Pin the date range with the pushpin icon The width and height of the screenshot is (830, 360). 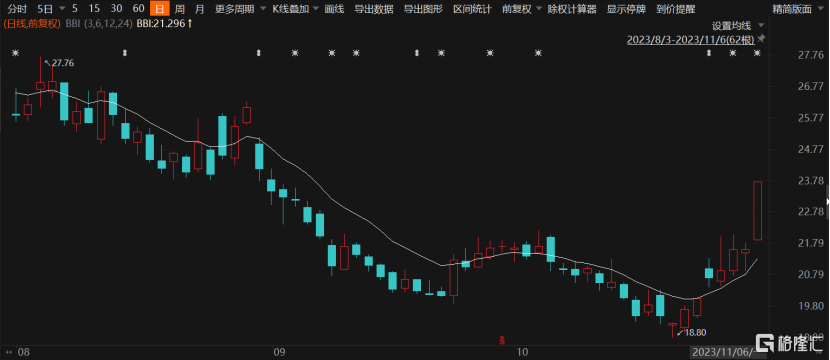click(x=761, y=39)
